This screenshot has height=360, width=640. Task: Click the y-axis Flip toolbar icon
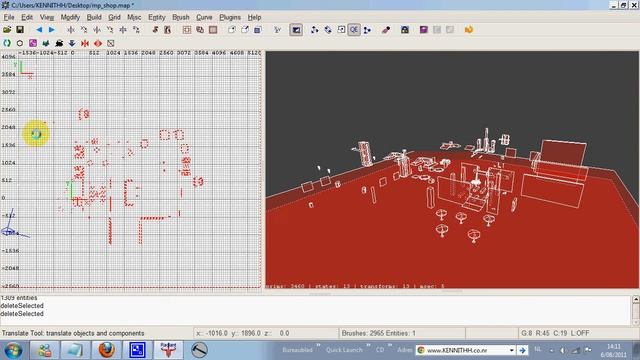click(97, 30)
